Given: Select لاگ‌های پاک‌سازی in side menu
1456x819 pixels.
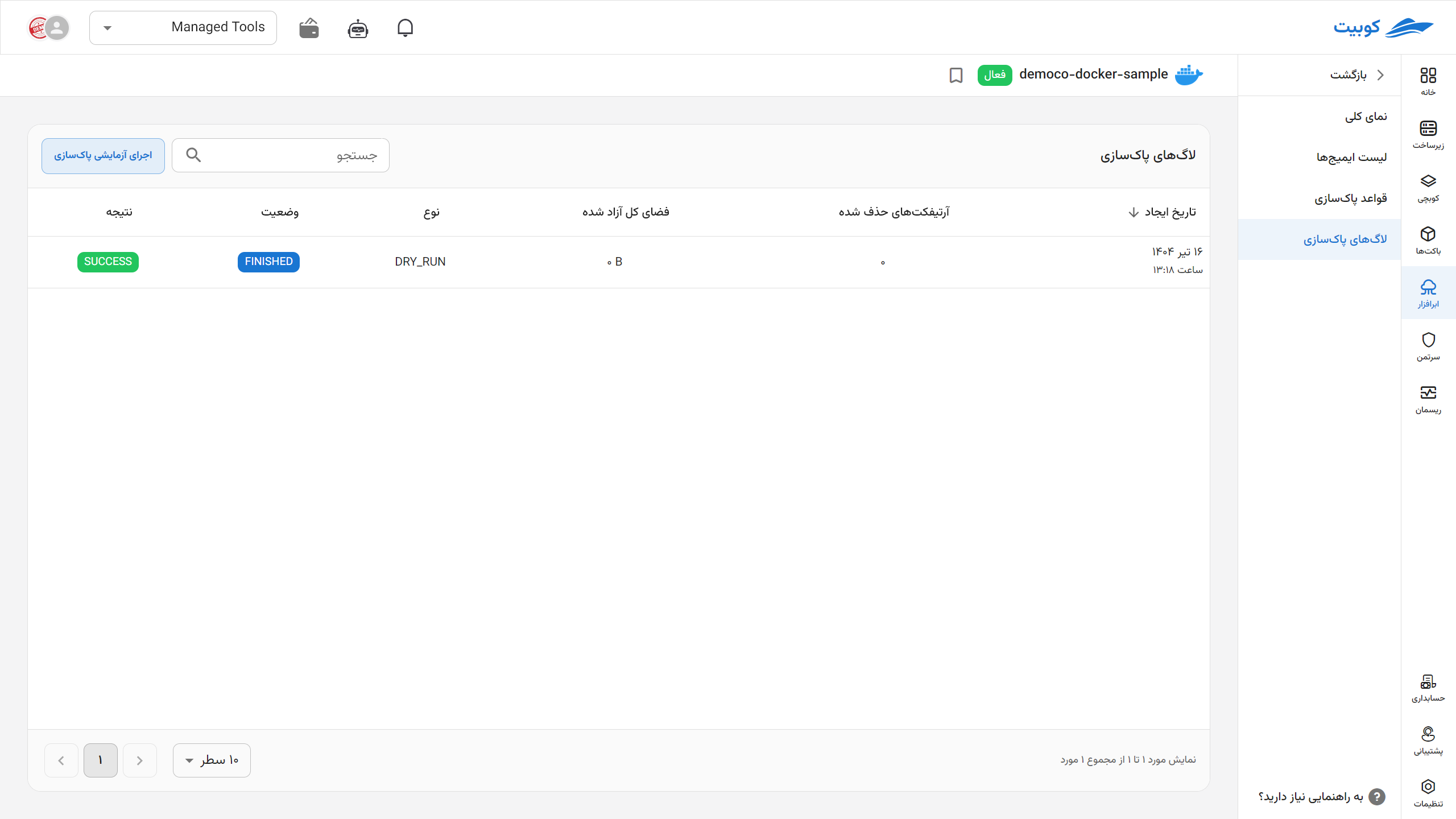Looking at the screenshot, I should (1319, 239).
